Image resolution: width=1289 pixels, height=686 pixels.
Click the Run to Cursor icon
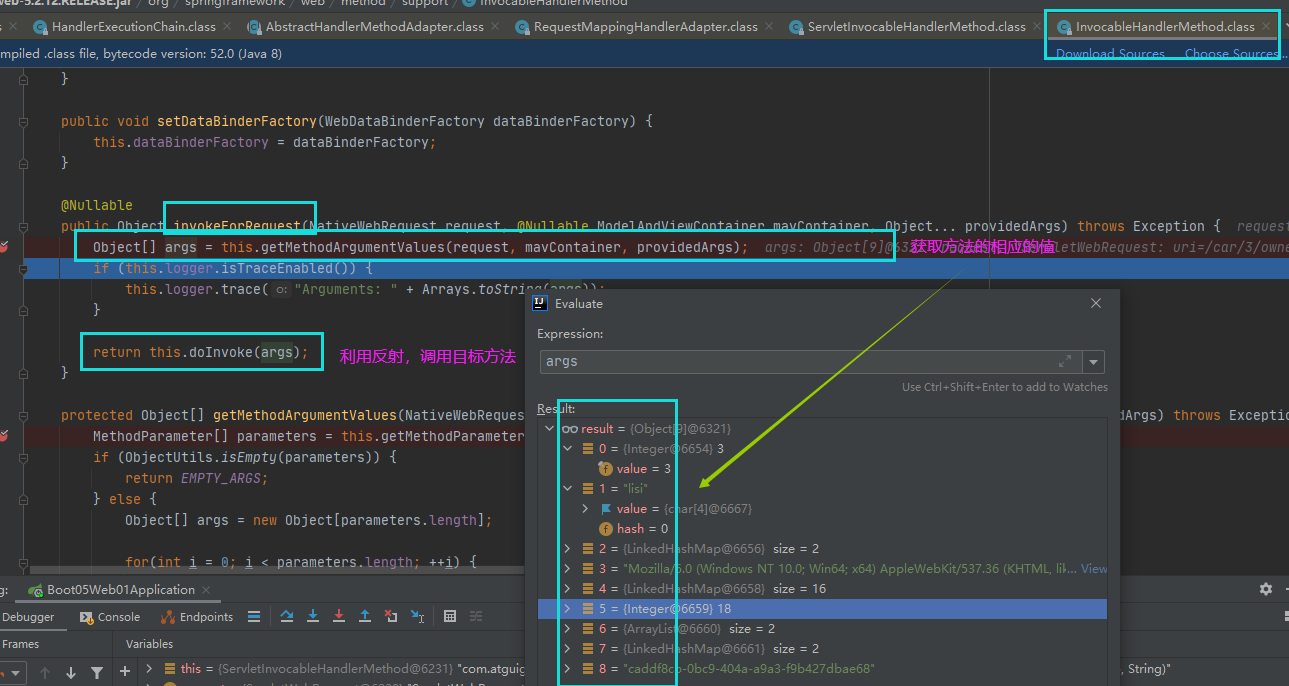(x=419, y=618)
